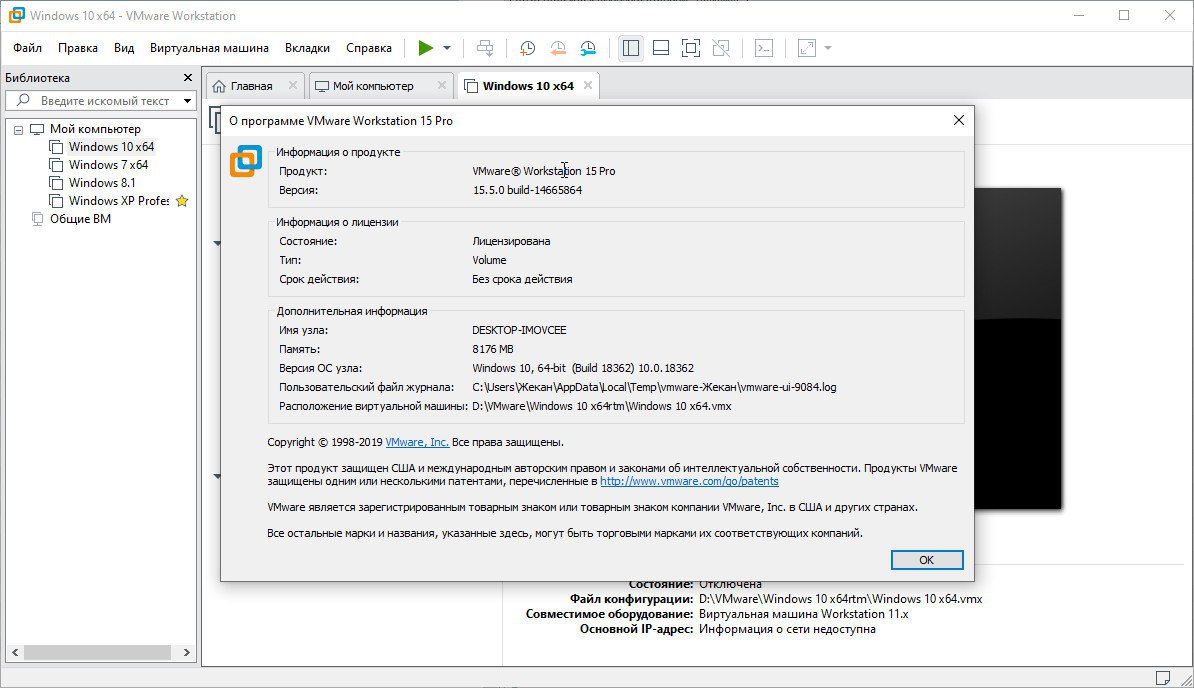Click the stretch guest display icon
The image size is (1194, 688).
coord(806,48)
